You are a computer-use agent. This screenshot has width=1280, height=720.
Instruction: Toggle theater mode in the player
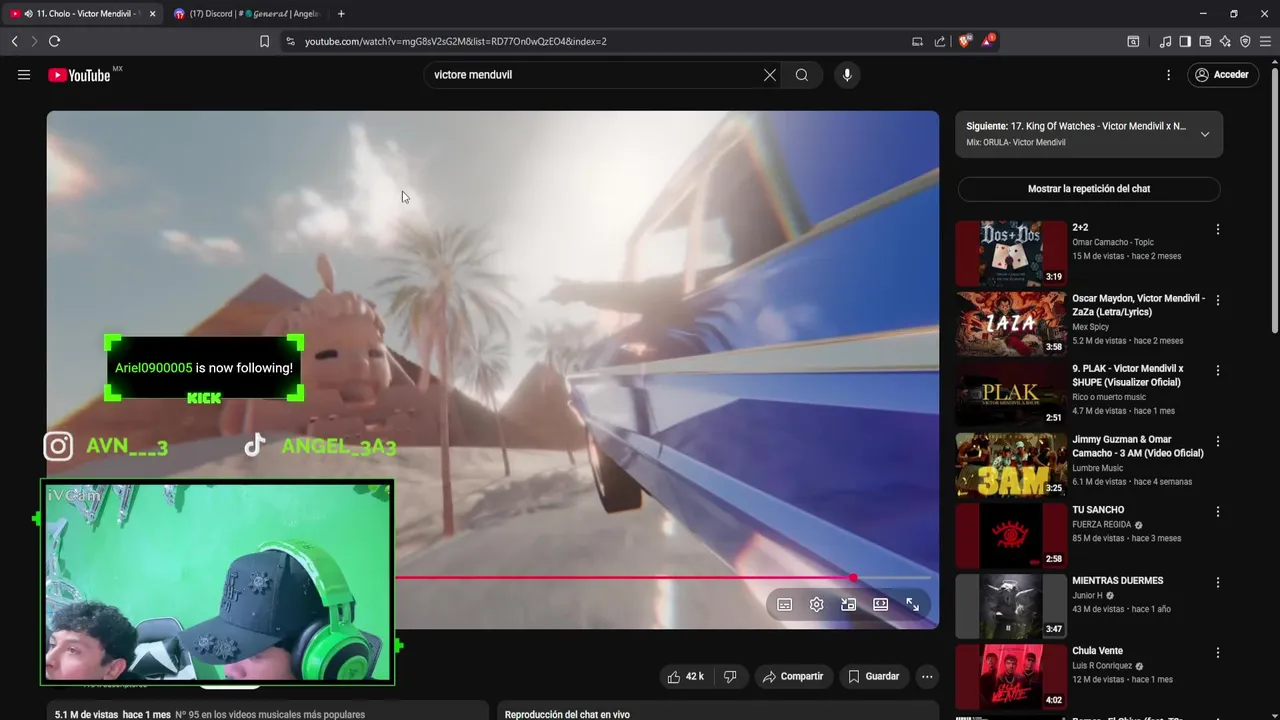pos(881,604)
